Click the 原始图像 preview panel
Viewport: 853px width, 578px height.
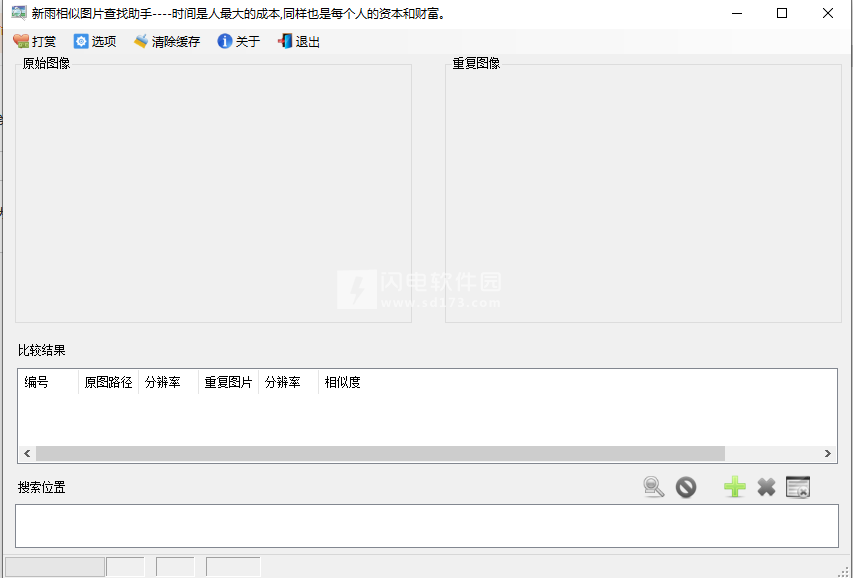(213, 193)
